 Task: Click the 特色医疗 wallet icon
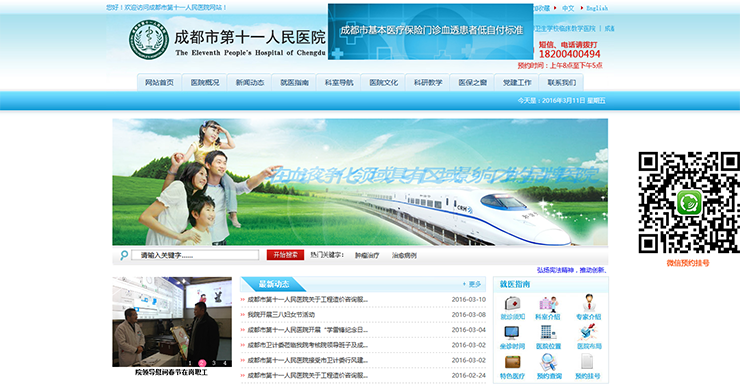[513, 362]
